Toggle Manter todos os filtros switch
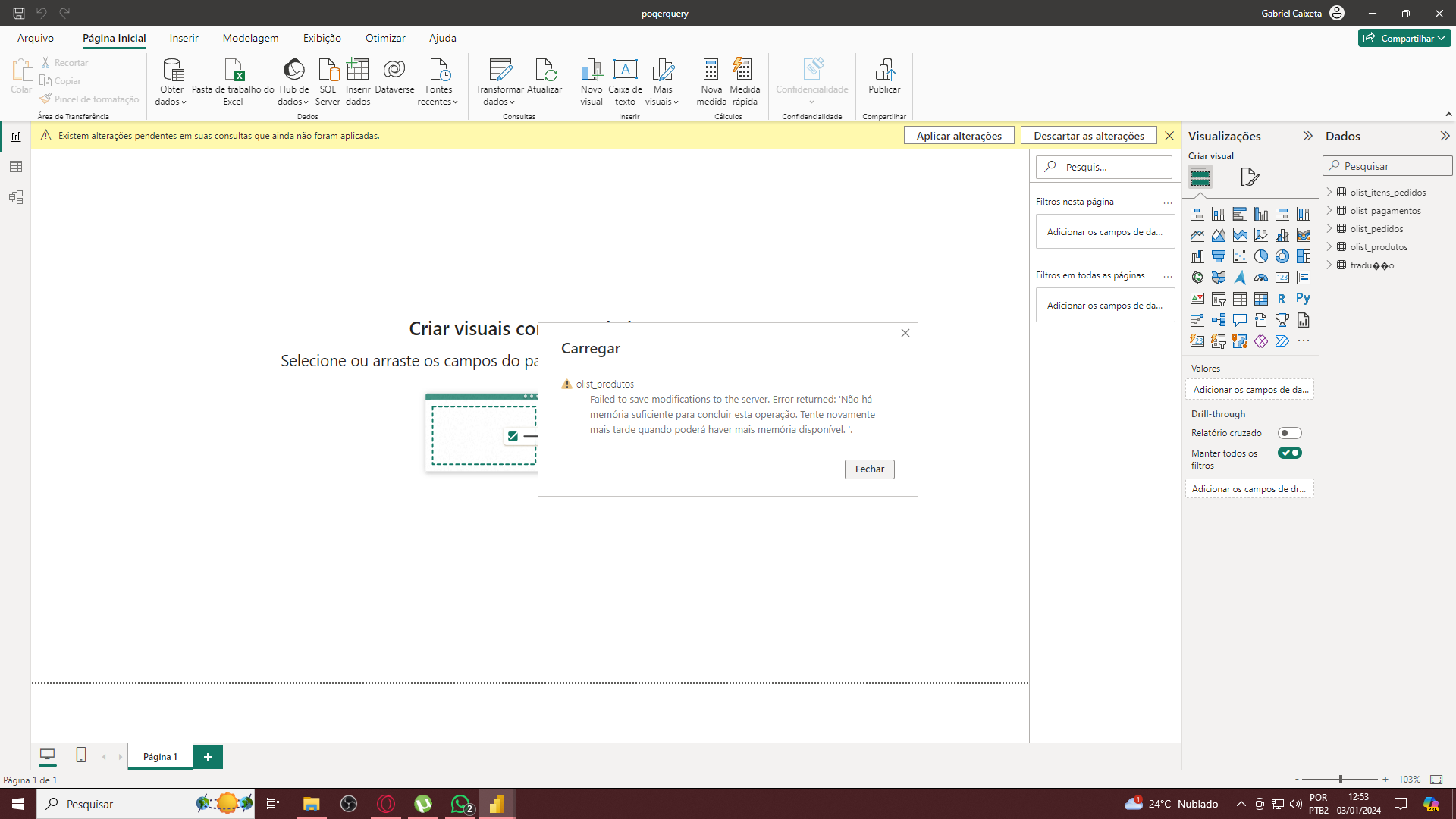 [1289, 453]
